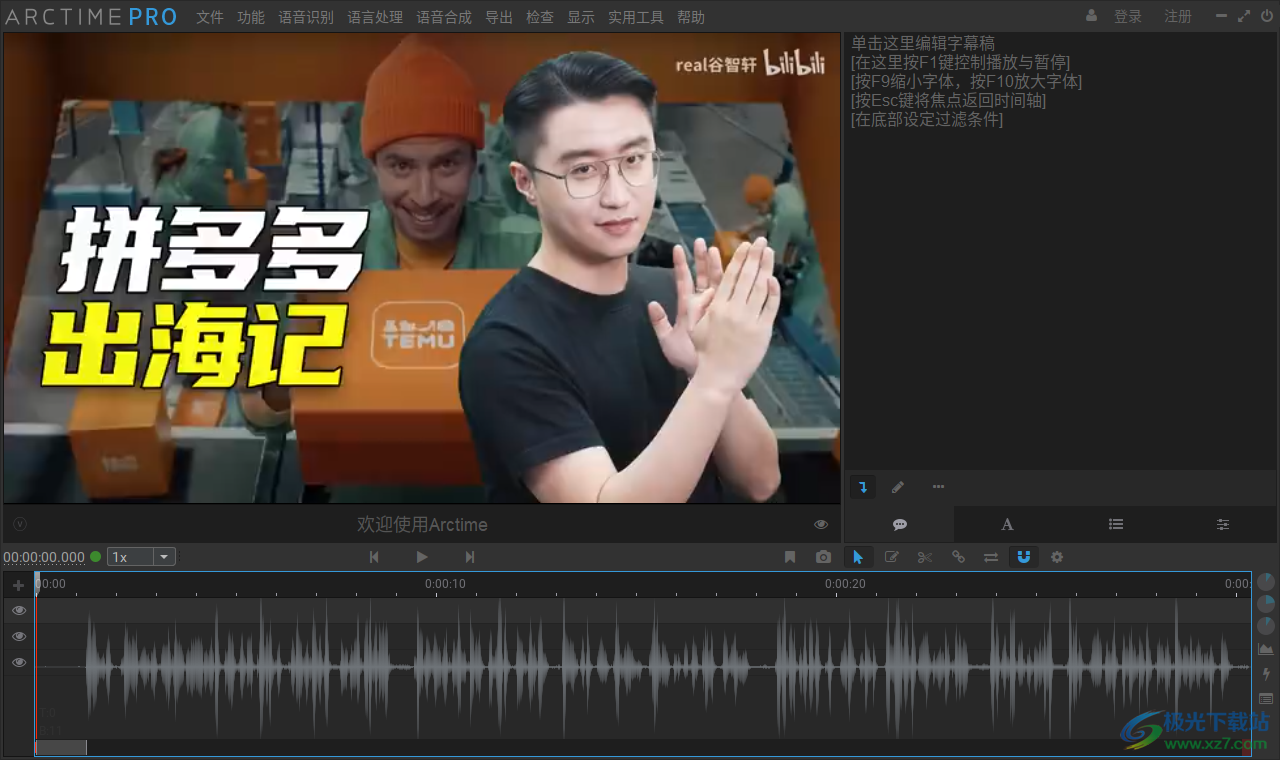Click the ARCTIME PRO logo
Image resolution: width=1280 pixels, height=760 pixels.
pos(91,17)
